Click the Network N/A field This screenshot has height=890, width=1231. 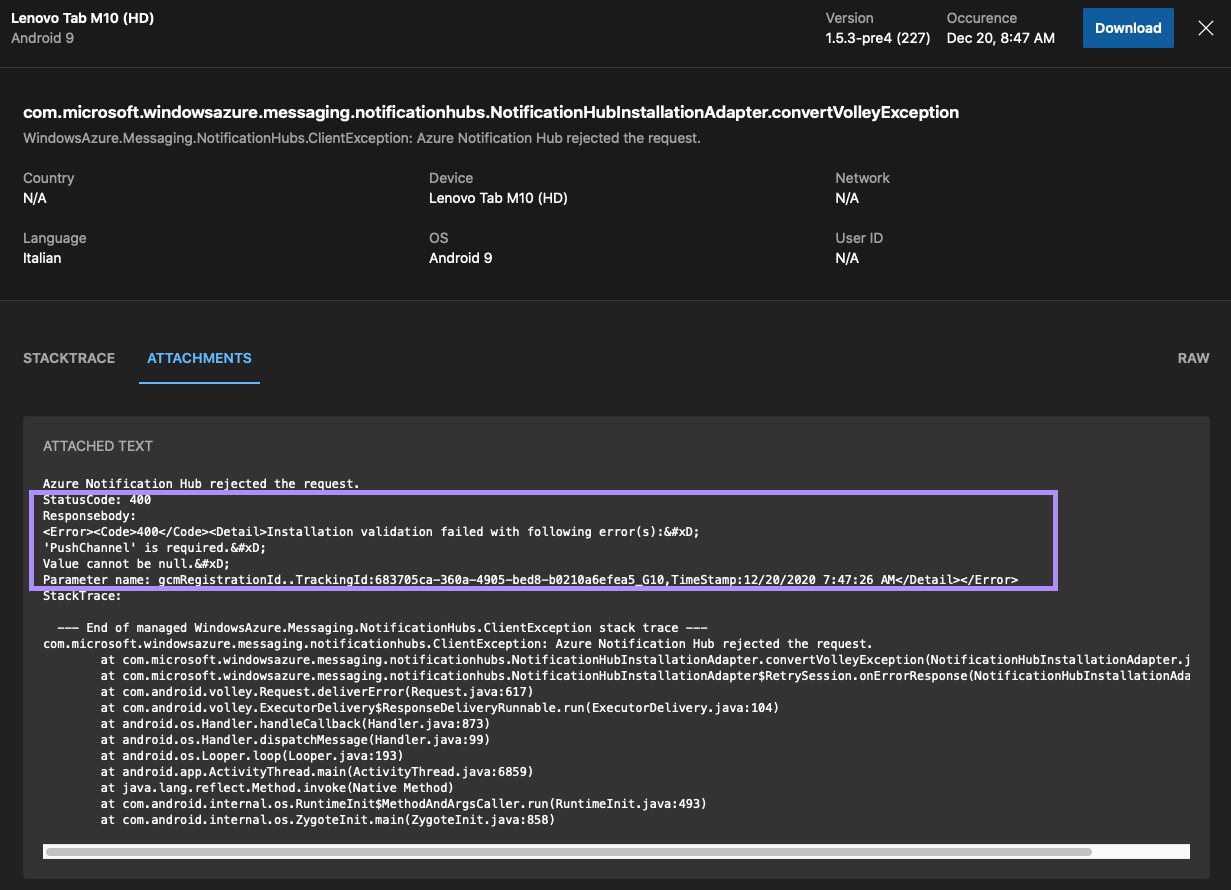(x=847, y=198)
